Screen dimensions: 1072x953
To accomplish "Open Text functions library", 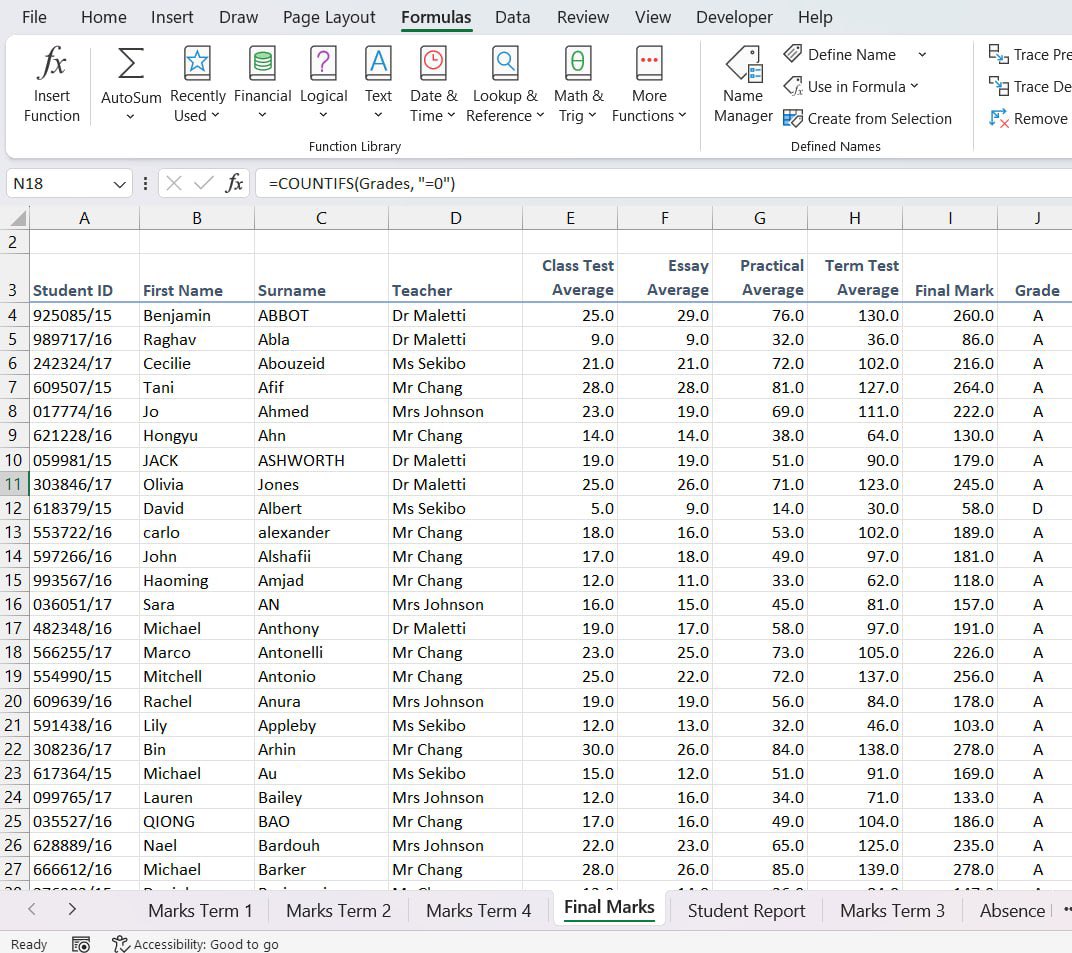I will point(378,85).
